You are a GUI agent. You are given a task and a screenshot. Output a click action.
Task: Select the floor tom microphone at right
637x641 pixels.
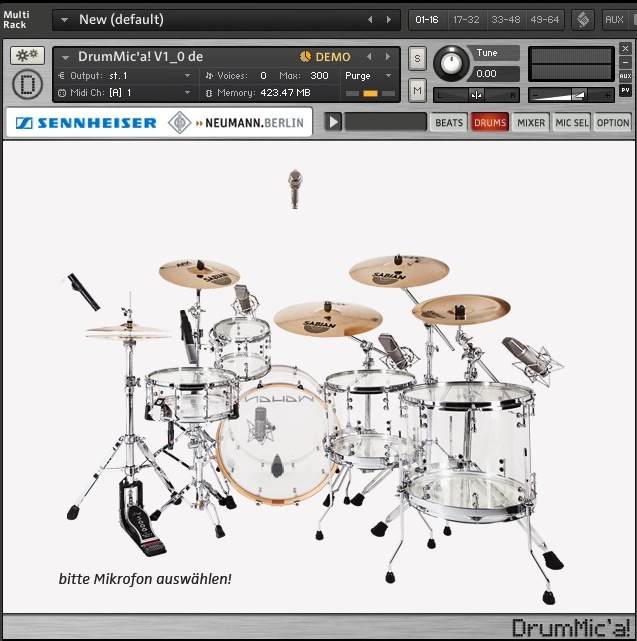click(532, 361)
